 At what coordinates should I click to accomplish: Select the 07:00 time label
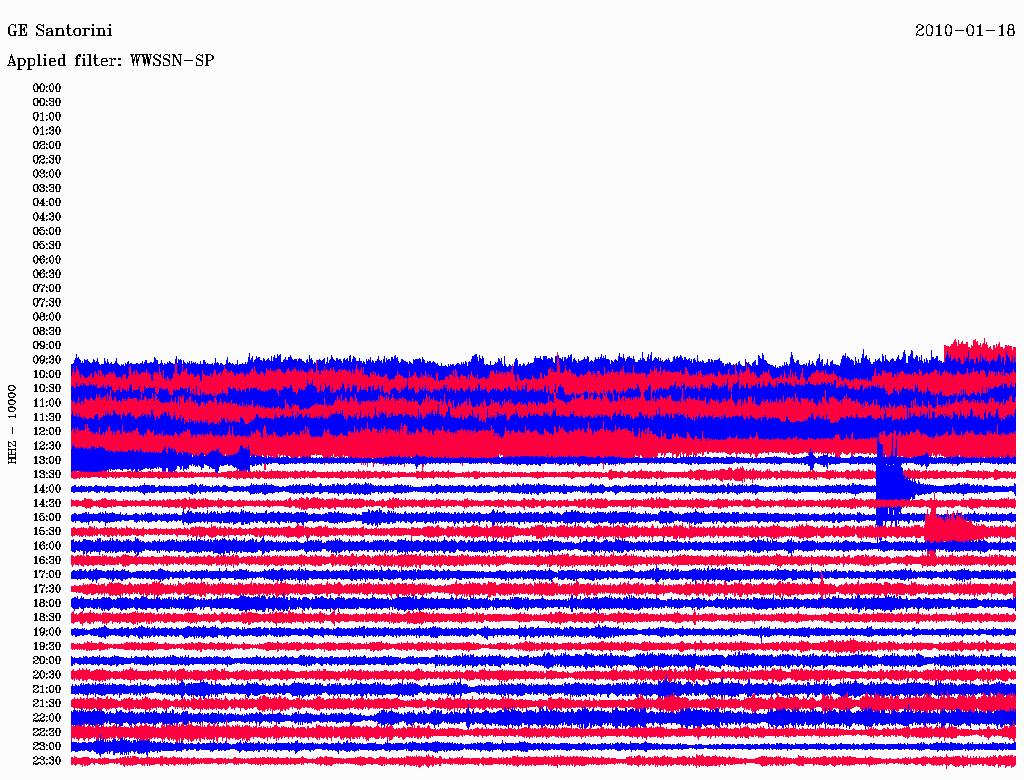[46, 288]
